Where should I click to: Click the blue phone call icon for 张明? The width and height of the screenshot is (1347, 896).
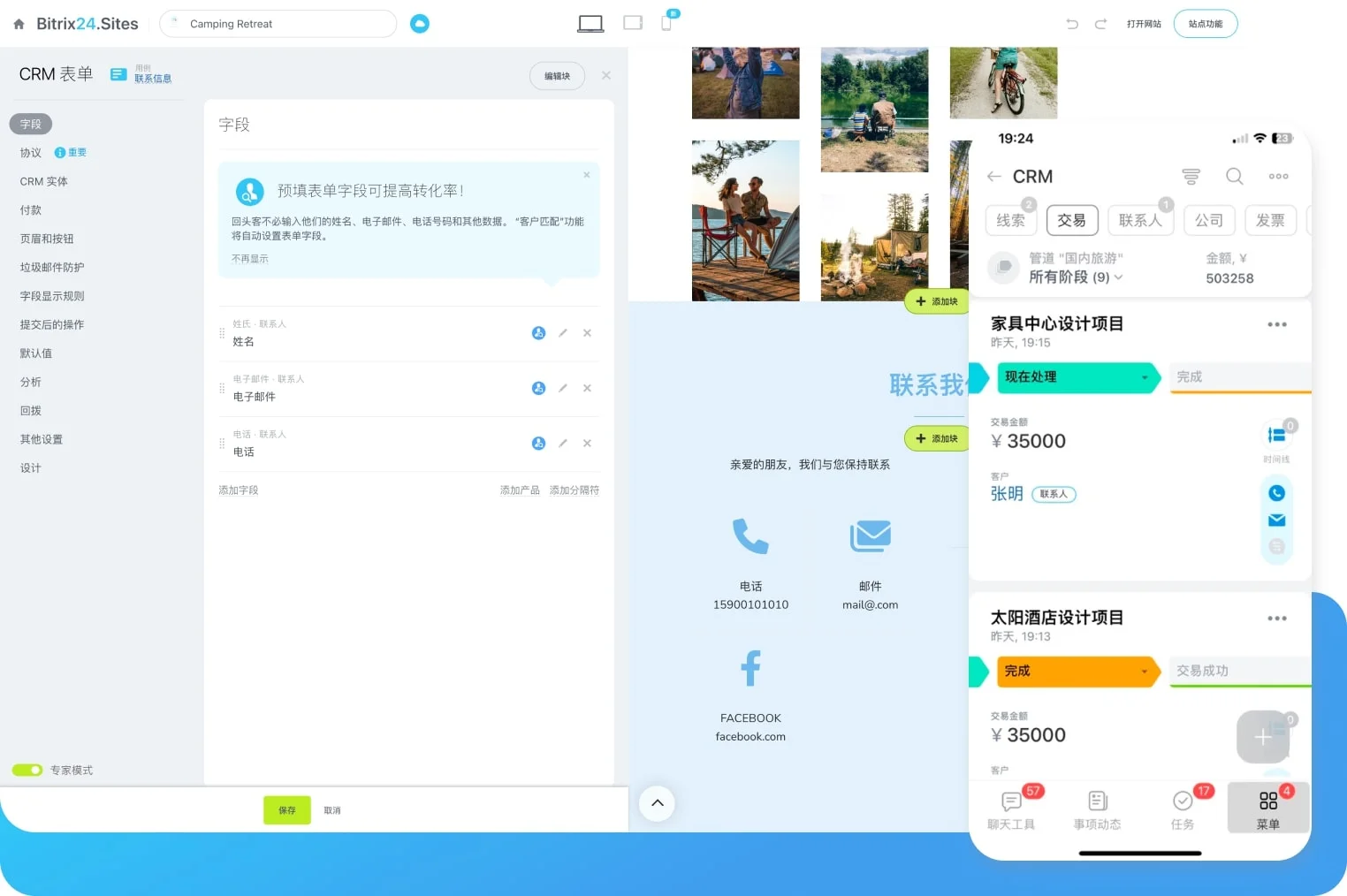[1276, 493]
